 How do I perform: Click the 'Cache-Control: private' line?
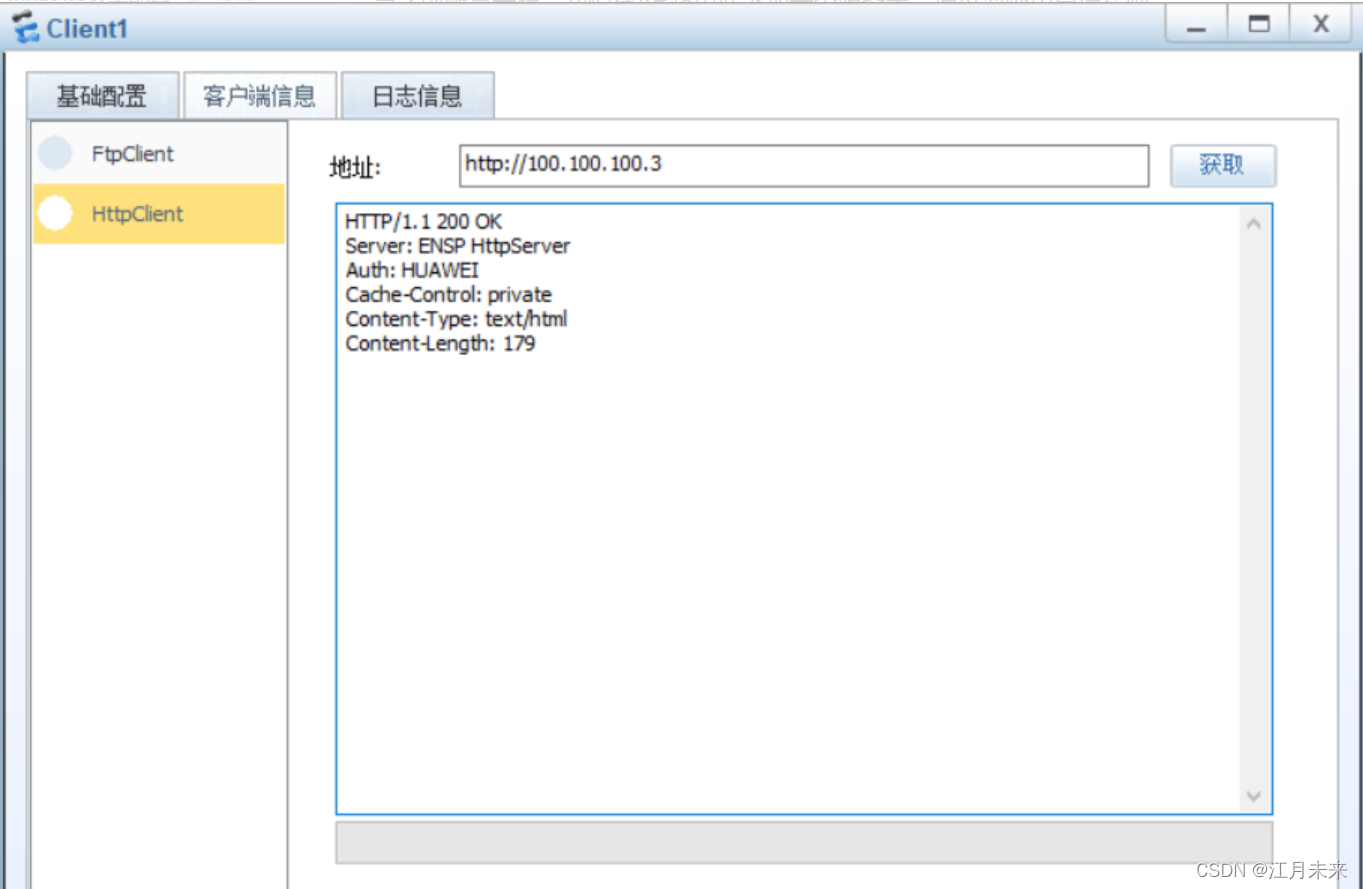point(448,295)
